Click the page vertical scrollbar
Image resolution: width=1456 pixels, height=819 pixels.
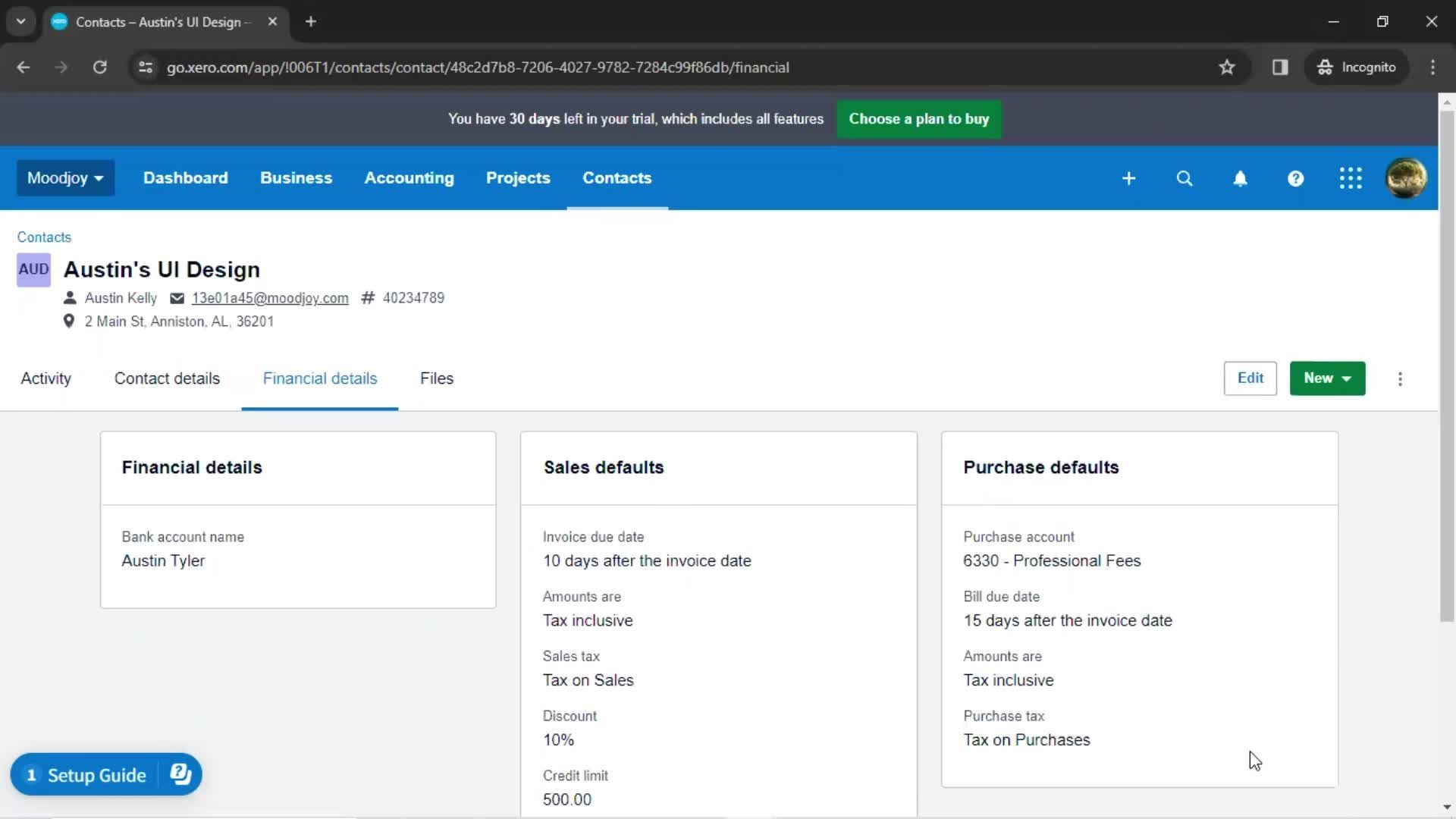pyautogui.click(x=1447, y=366)
